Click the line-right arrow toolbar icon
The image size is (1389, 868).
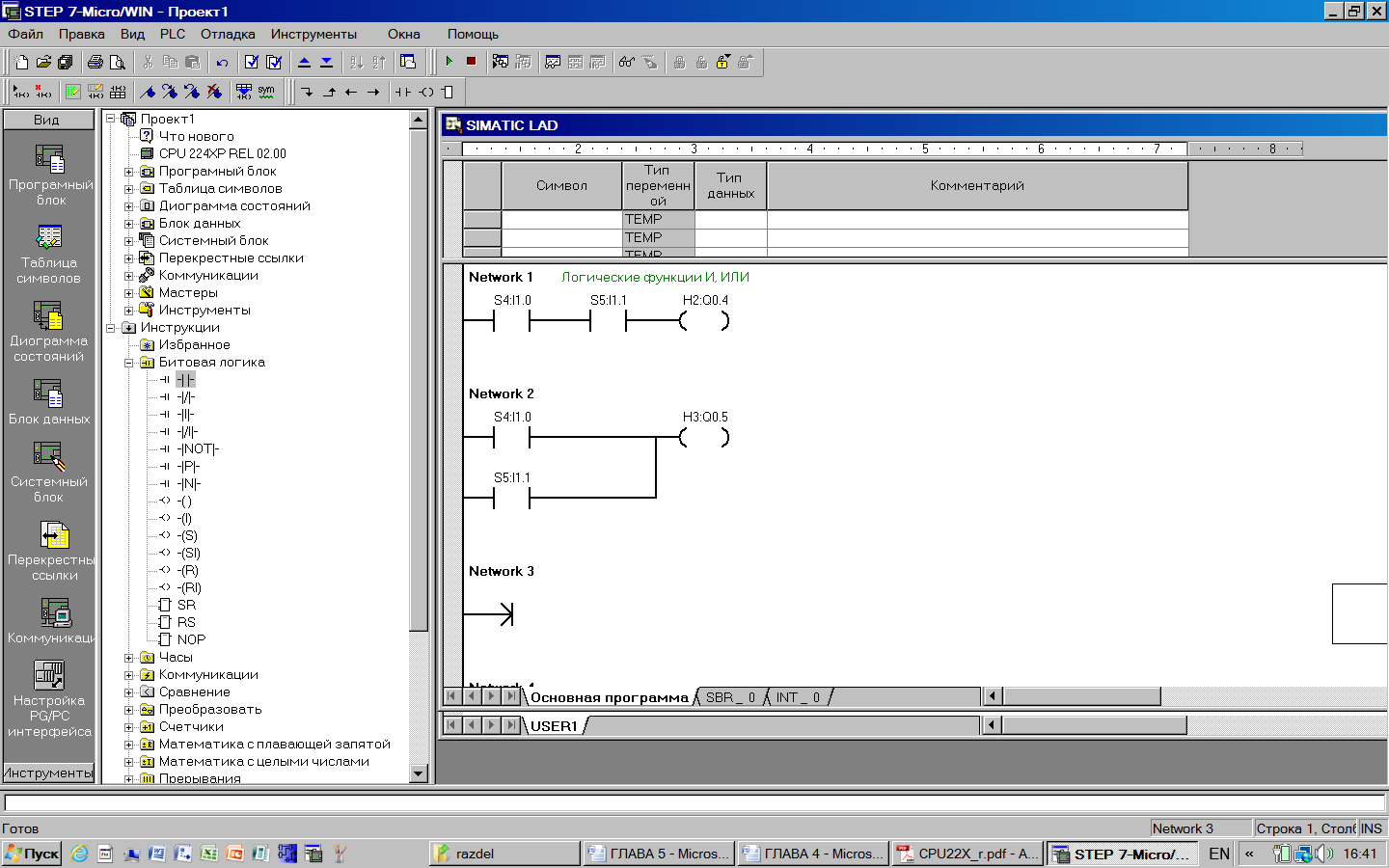tap(373, 92)
